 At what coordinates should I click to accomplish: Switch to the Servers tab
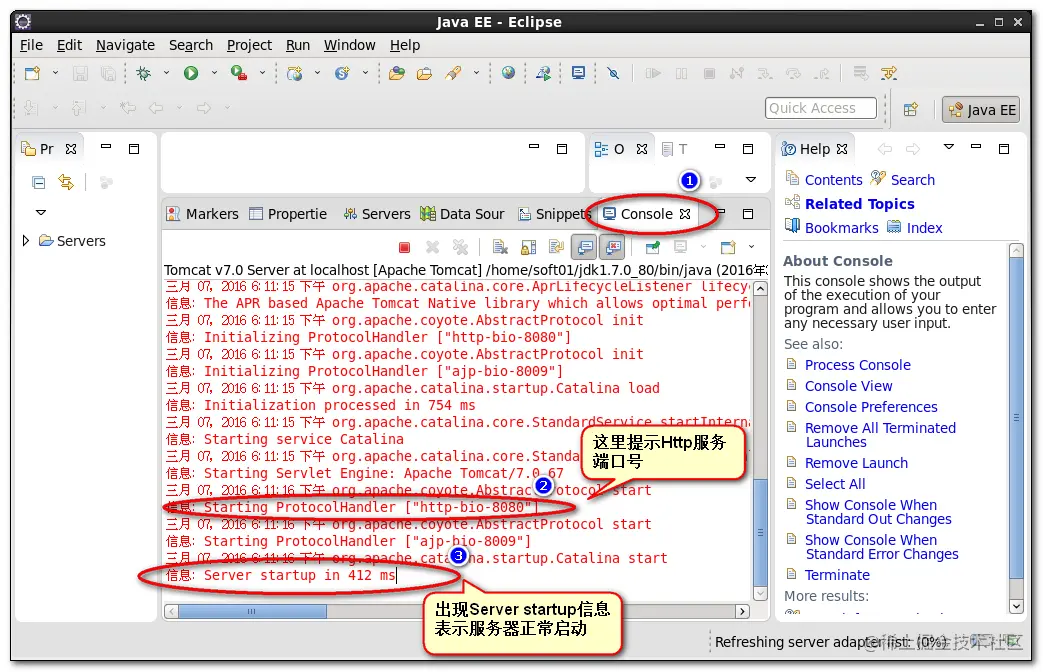377,214
